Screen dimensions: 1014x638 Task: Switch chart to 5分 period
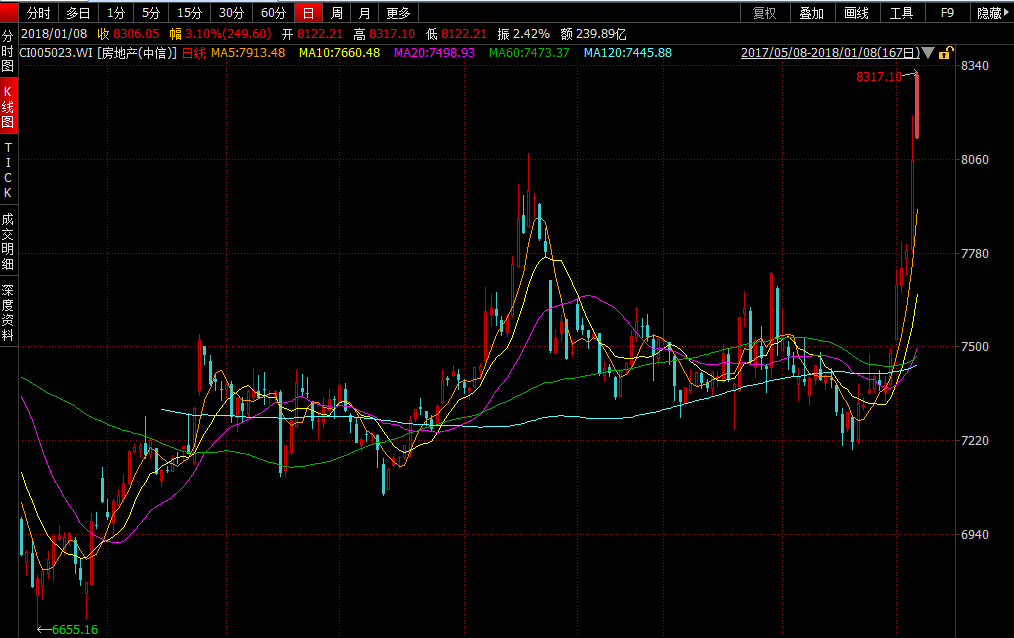[150, 13]
